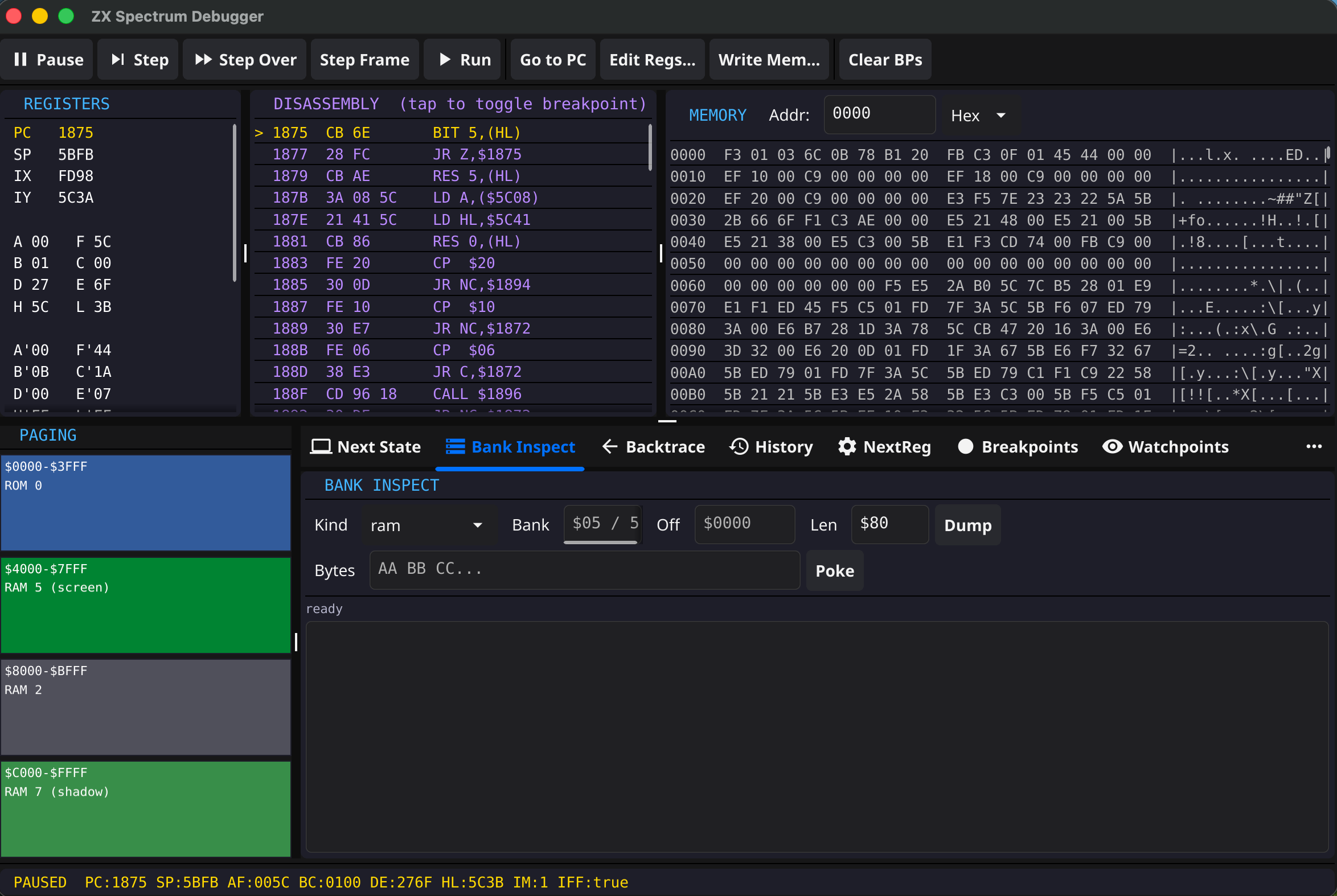Click the IX FD98 register row
This screenshot has width=1337, height=896.
(119, 176)
